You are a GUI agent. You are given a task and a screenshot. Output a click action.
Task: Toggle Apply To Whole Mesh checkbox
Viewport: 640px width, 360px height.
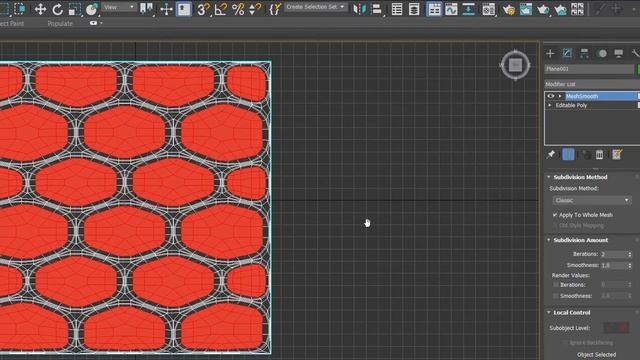[555, 215]
